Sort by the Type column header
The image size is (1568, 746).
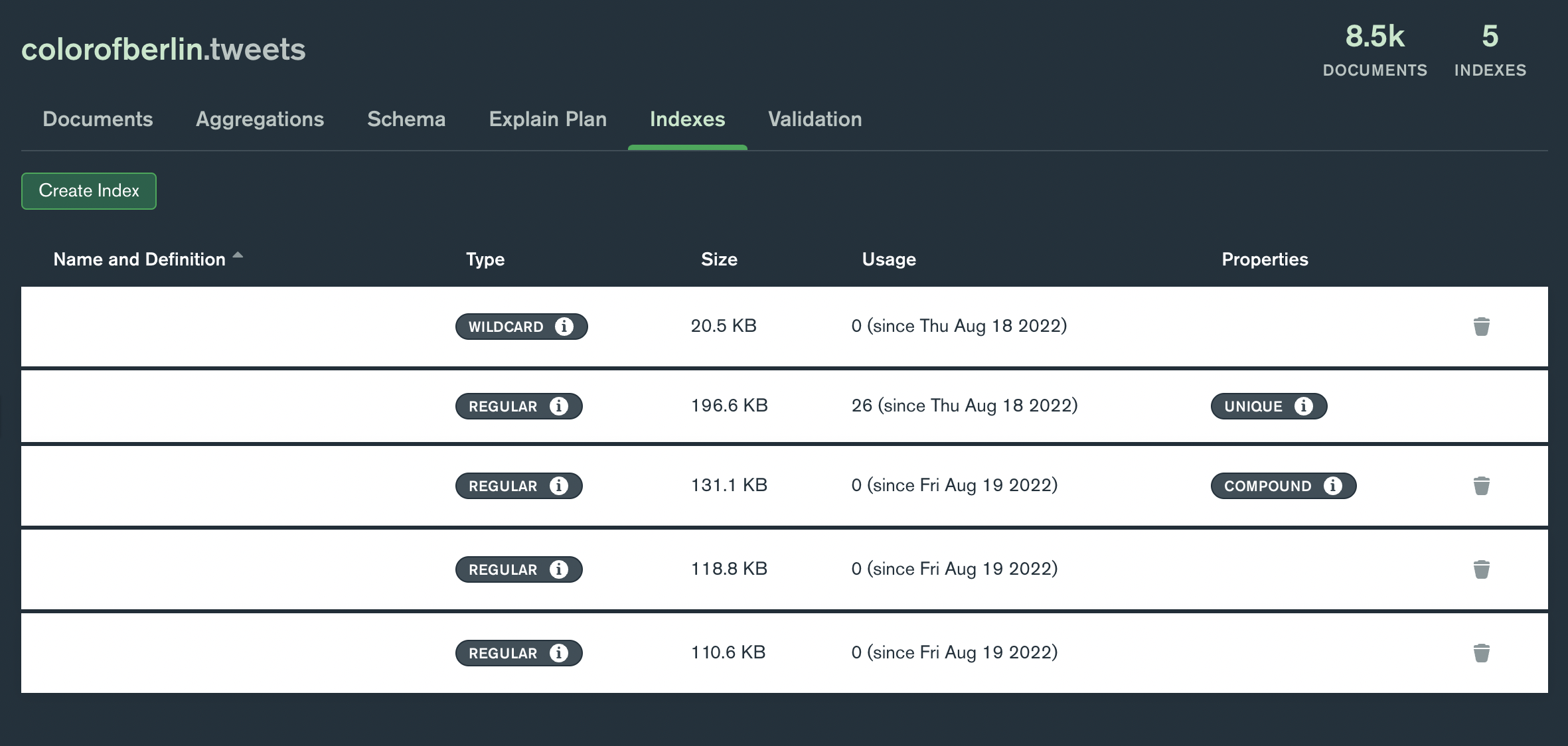(485, 260)
